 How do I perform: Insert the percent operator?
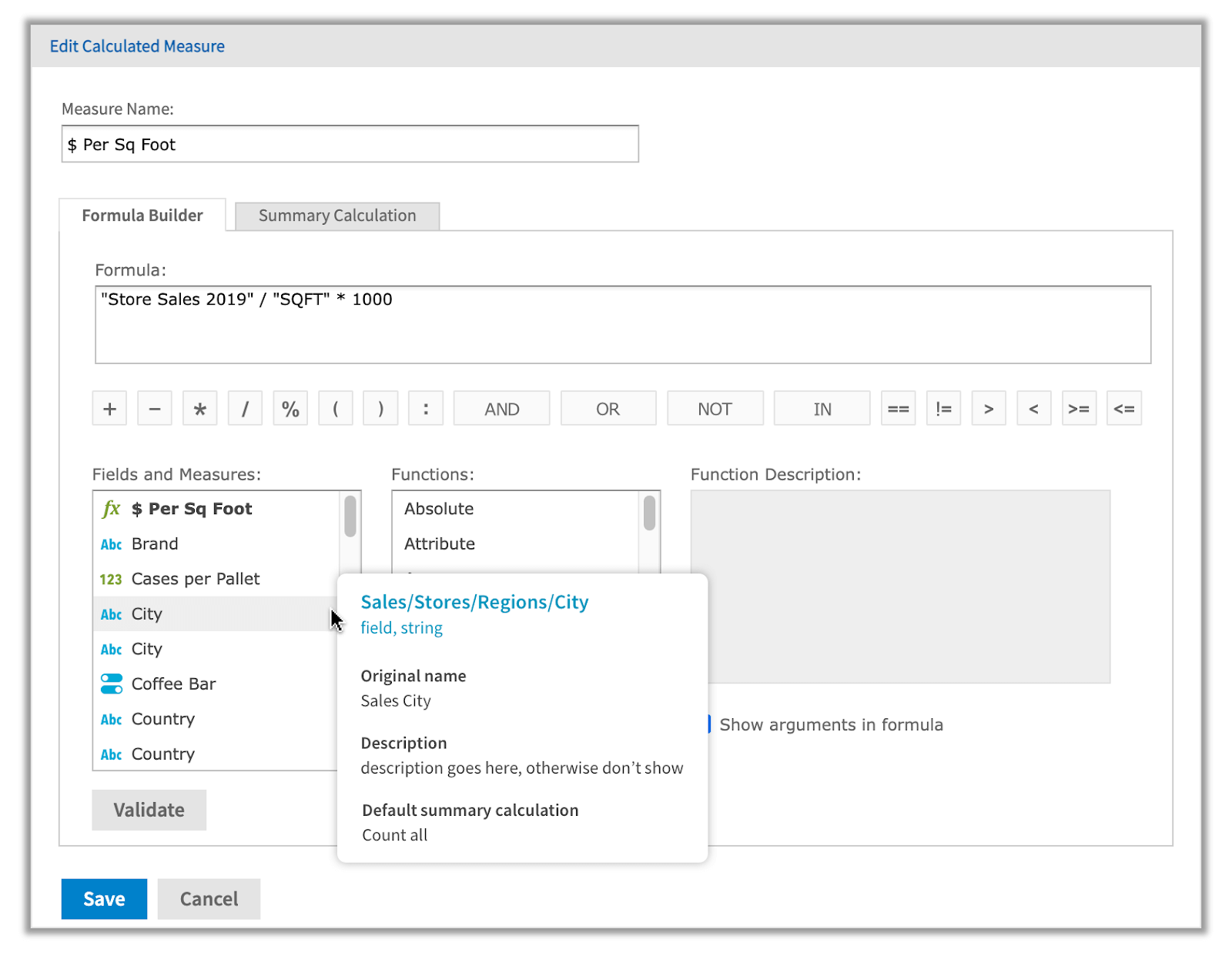click(290, 409)
